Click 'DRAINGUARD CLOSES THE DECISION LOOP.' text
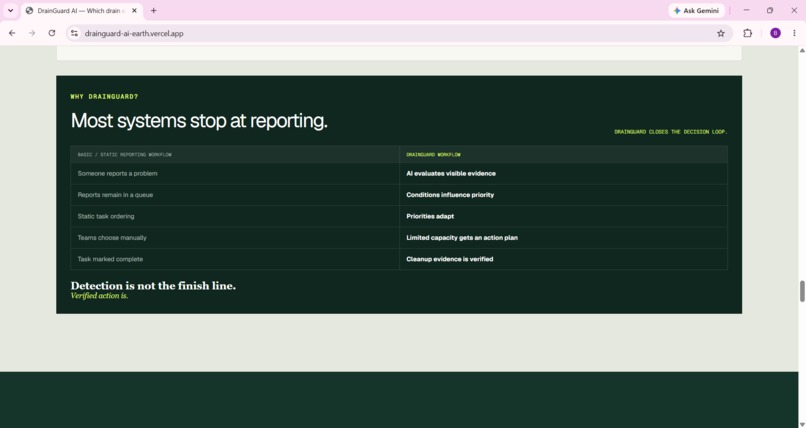This screenshot has height=428, width=806. pos(670,132)
